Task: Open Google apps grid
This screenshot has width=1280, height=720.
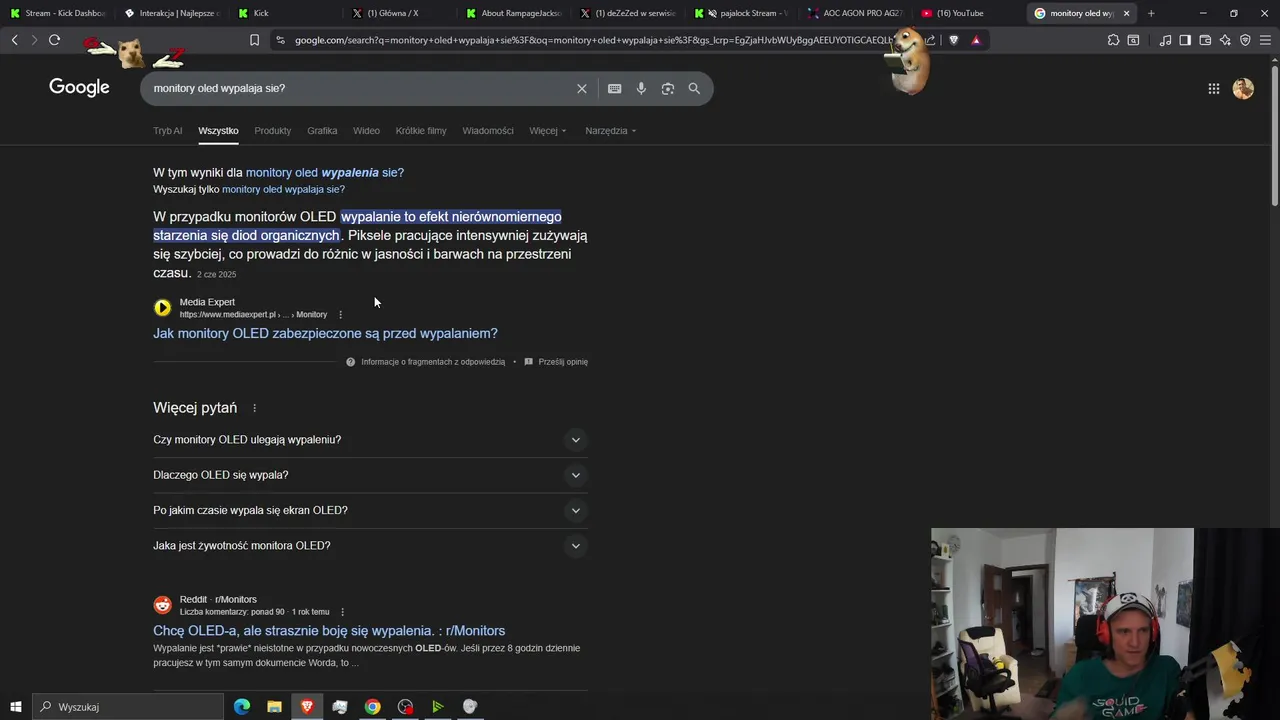Action: pyautogui.click(x=1214, y=88)
